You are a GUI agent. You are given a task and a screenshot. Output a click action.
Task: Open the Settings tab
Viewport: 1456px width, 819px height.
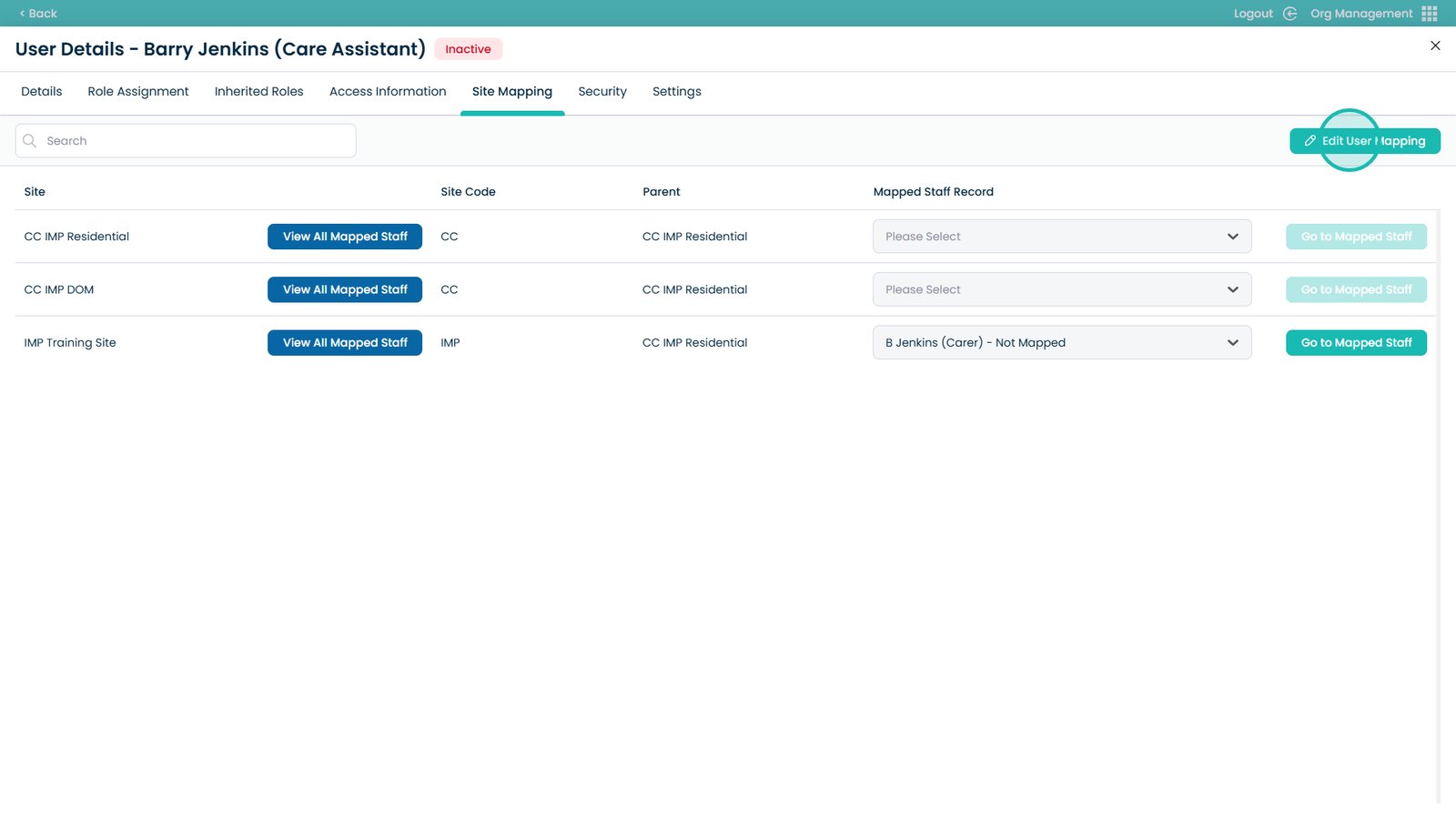click(x=676, y=92)
